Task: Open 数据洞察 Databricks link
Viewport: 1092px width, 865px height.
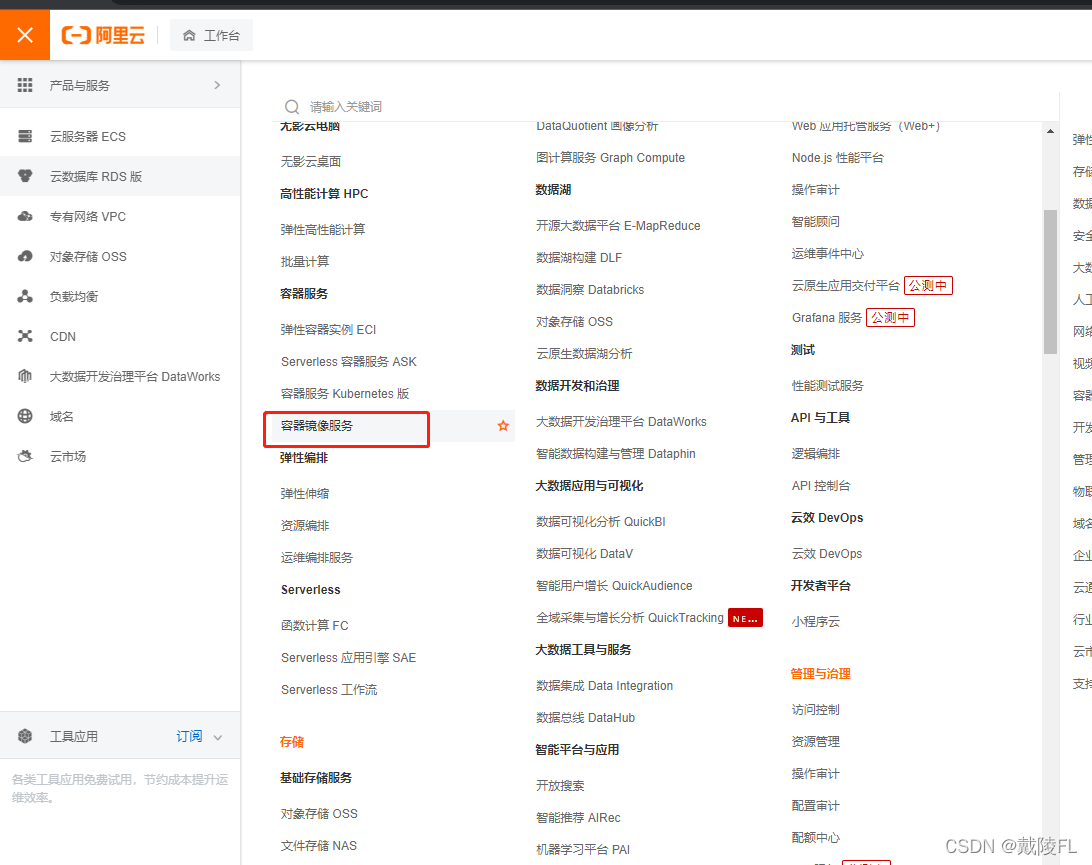Action: coord(590,290)
